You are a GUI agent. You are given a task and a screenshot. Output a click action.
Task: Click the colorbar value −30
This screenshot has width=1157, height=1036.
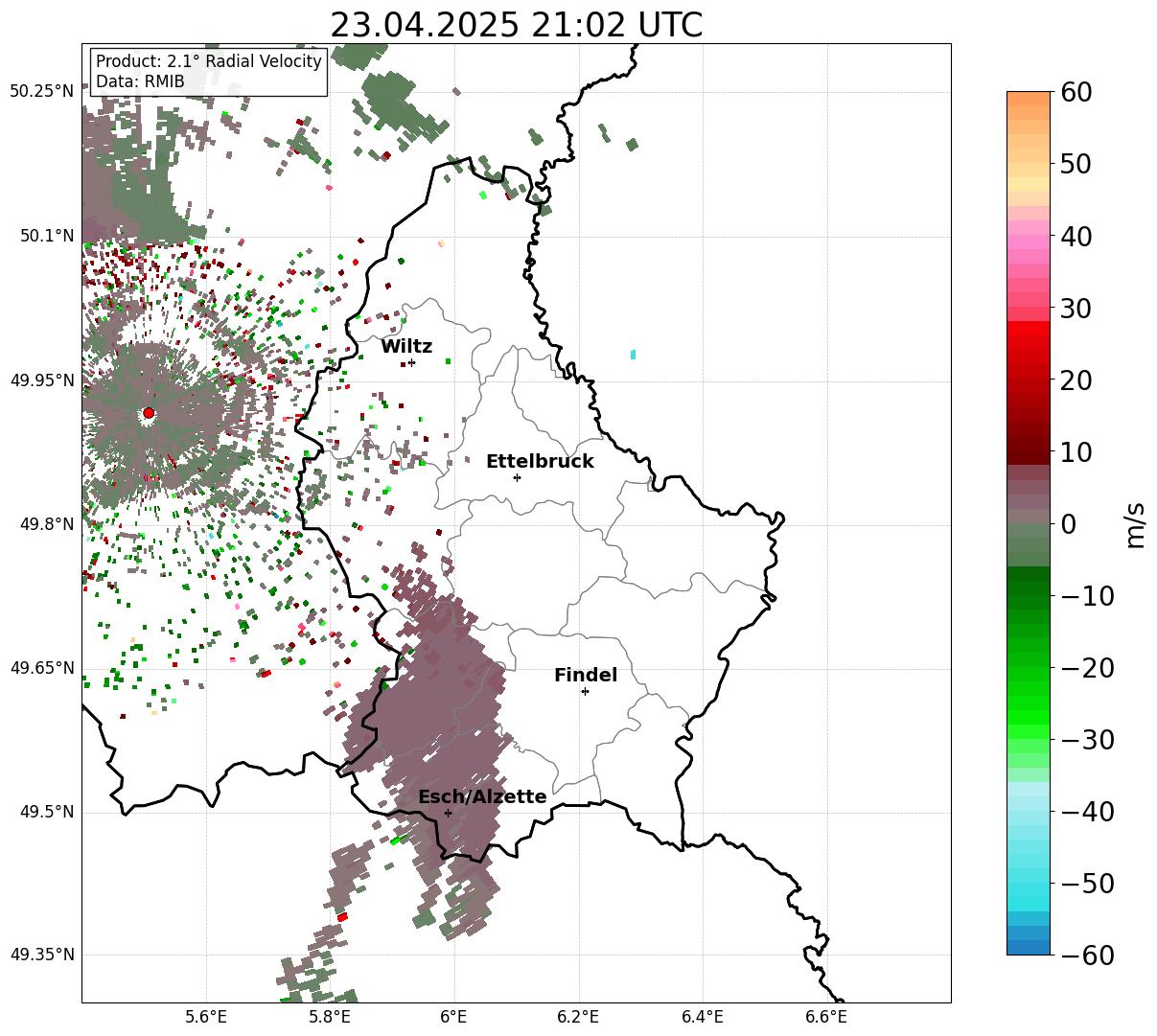[x=1086, y=739]
